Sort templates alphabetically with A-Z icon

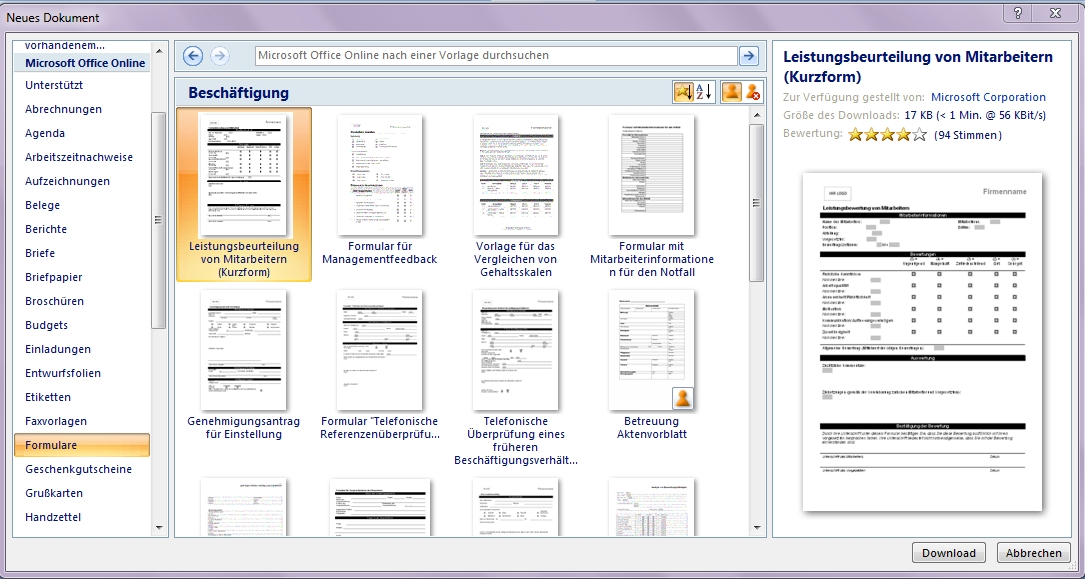[703, 92]
